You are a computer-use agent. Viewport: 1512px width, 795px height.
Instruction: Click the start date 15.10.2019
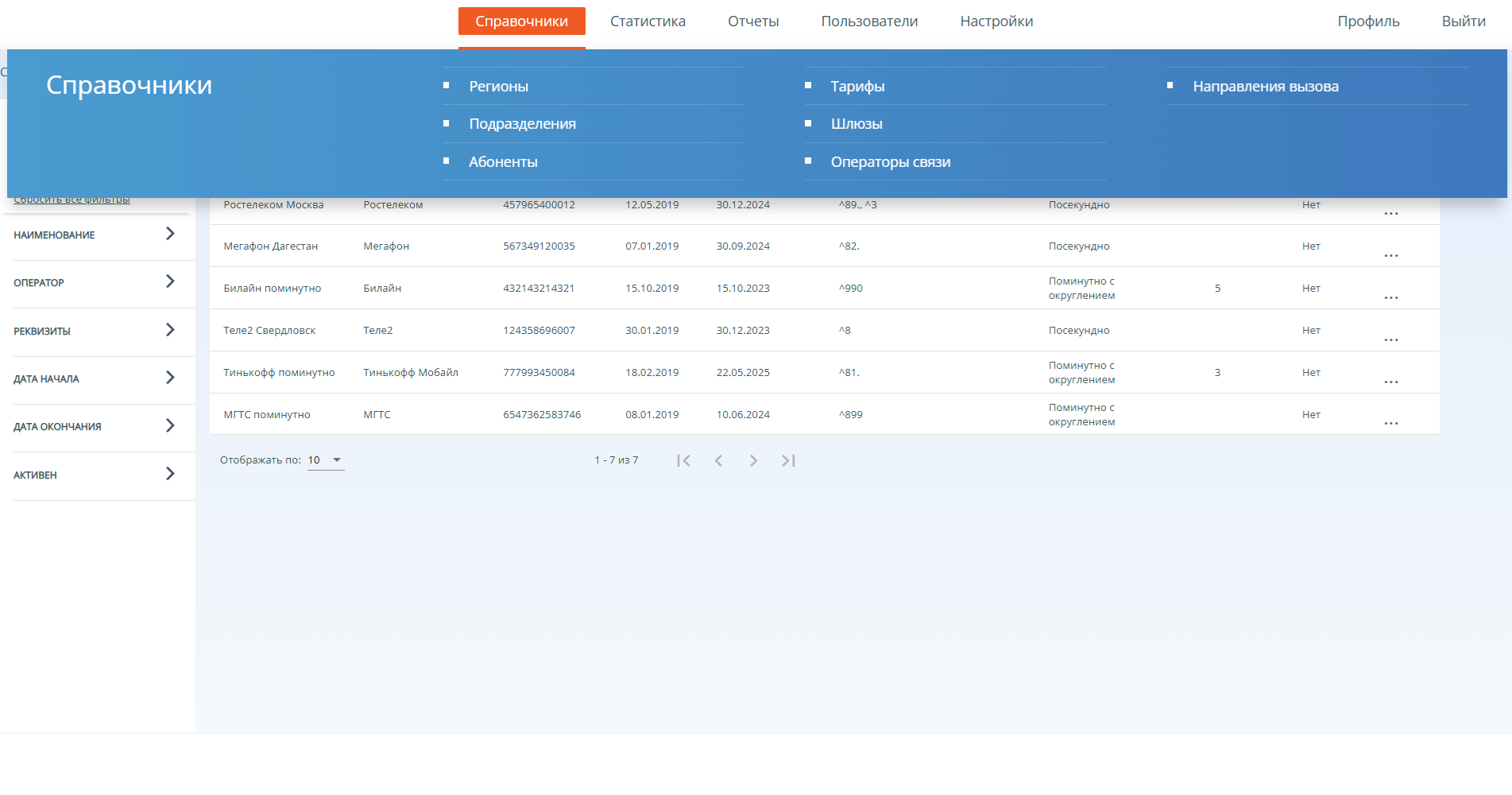[652, 289]
